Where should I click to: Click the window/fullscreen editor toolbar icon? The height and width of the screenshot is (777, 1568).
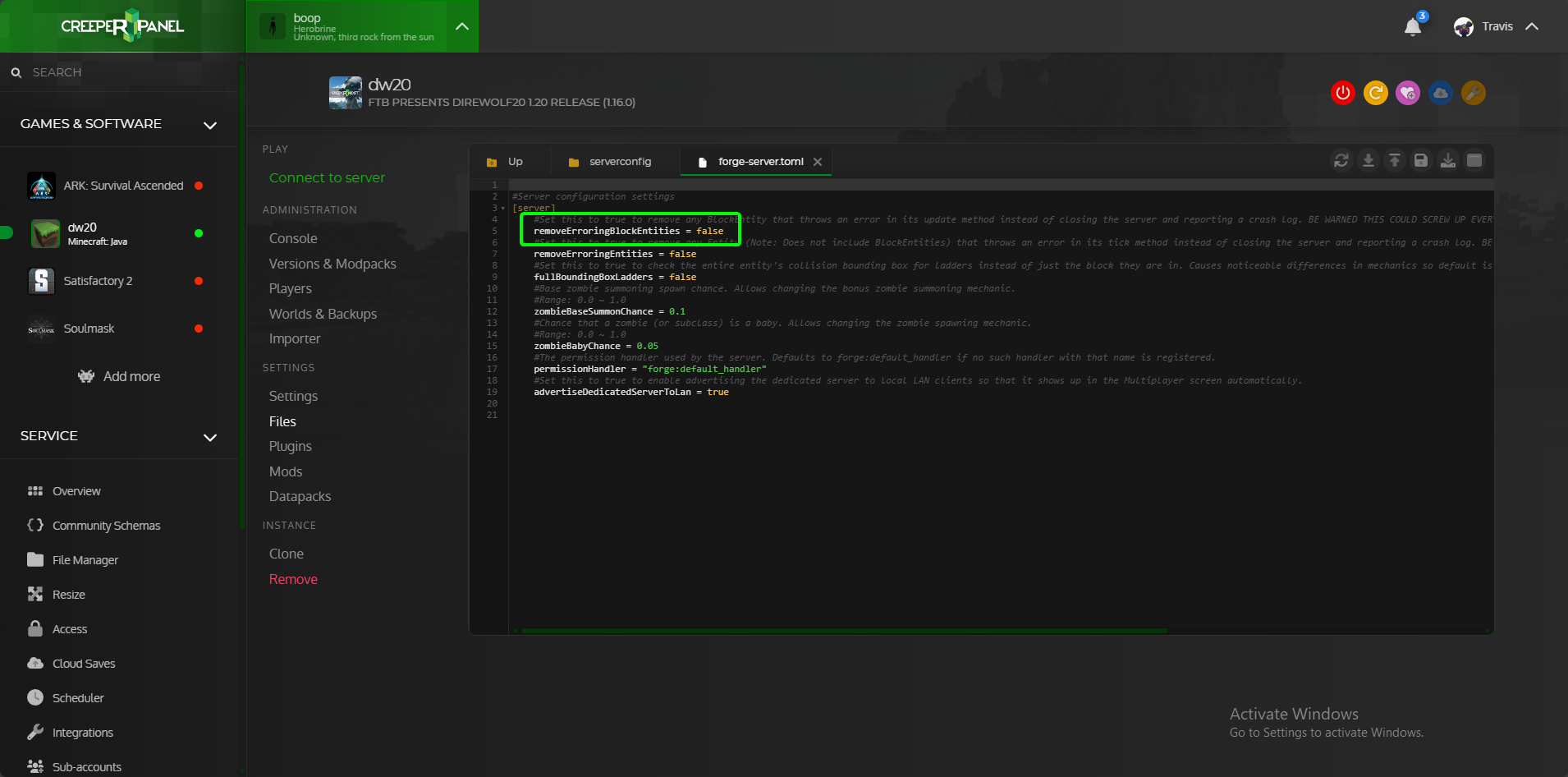pos(1474,160)
